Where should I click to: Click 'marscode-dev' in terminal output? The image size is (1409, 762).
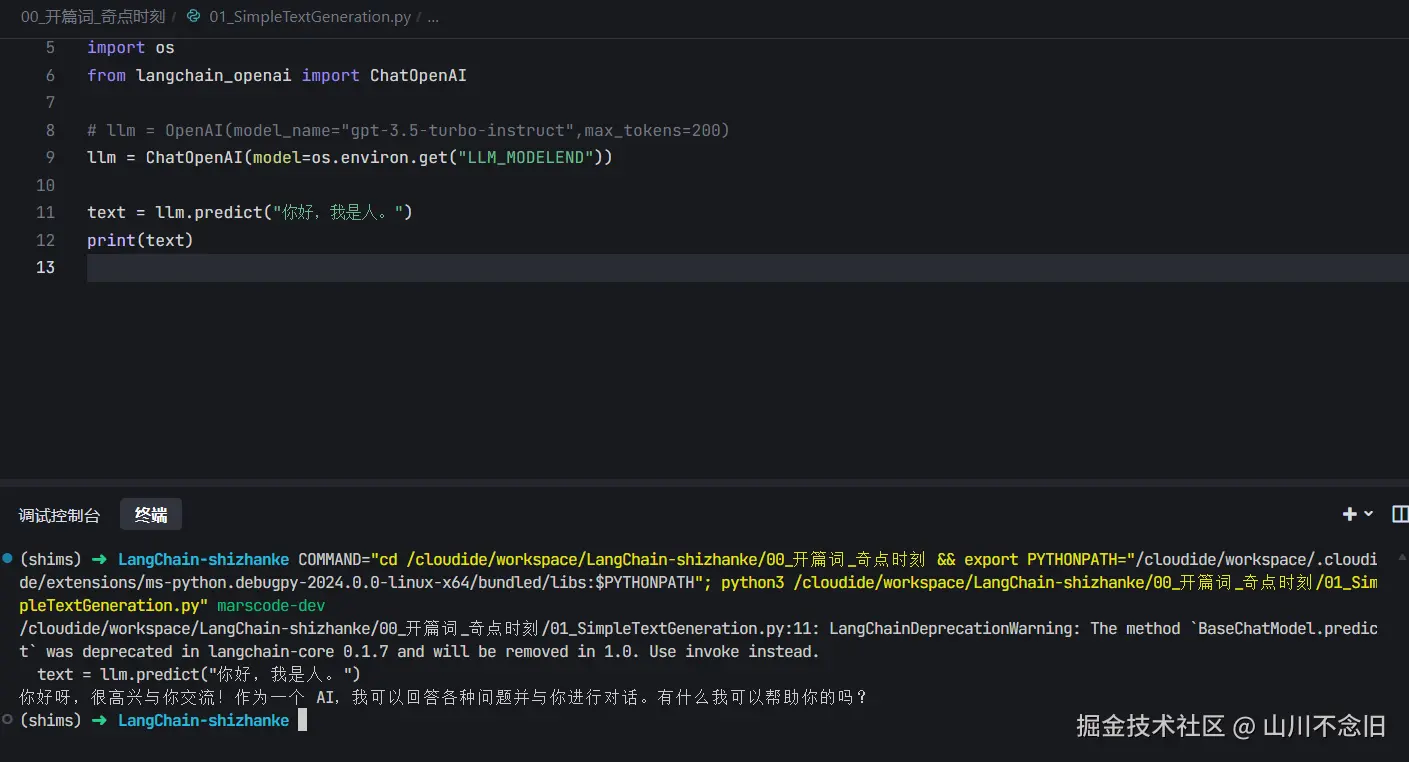(271, 606)
